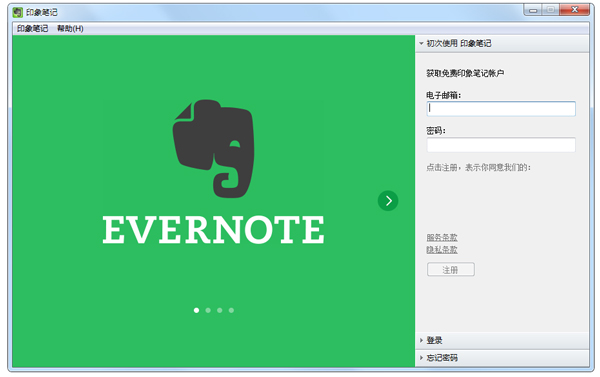Click the Evernote elephant logo
Screen dimensions: 600x377
tap(214, 149)
